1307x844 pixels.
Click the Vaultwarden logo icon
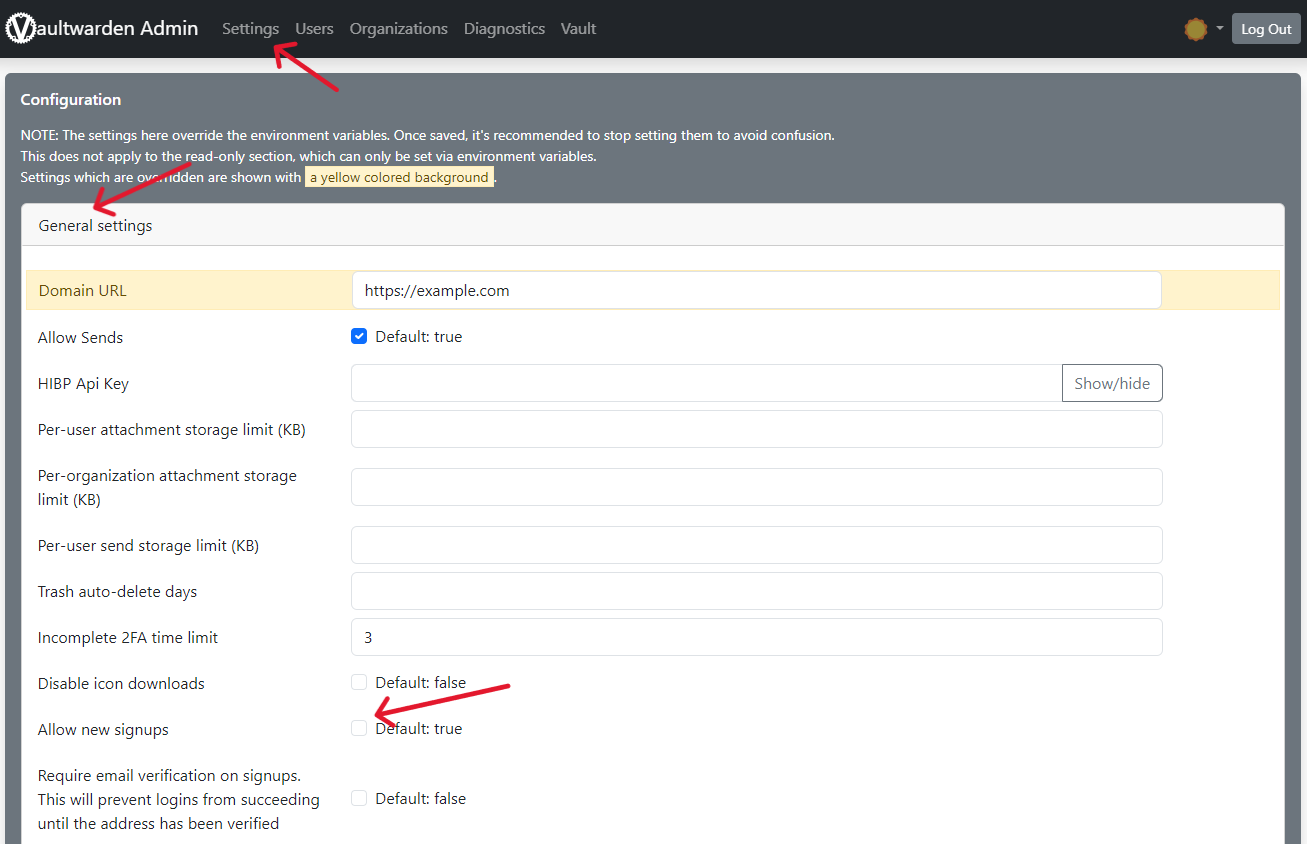click(20, 29)
